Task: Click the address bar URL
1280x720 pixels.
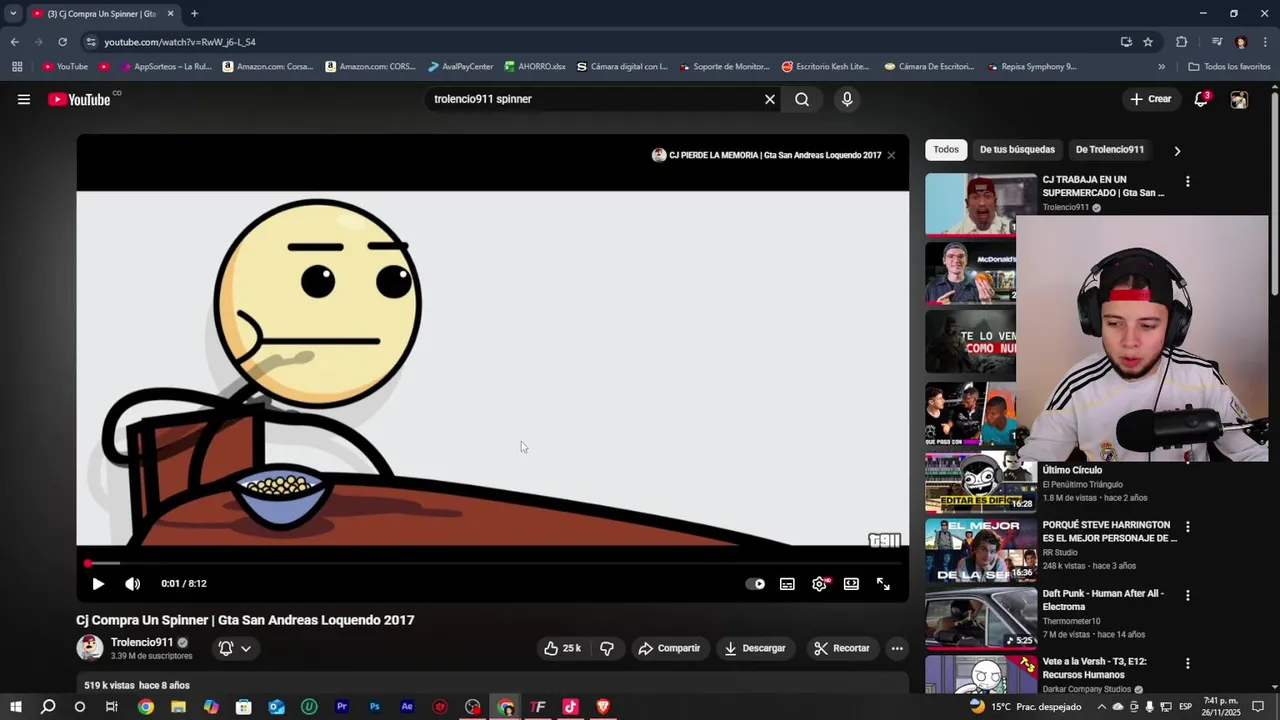Action: pos(180,42)
